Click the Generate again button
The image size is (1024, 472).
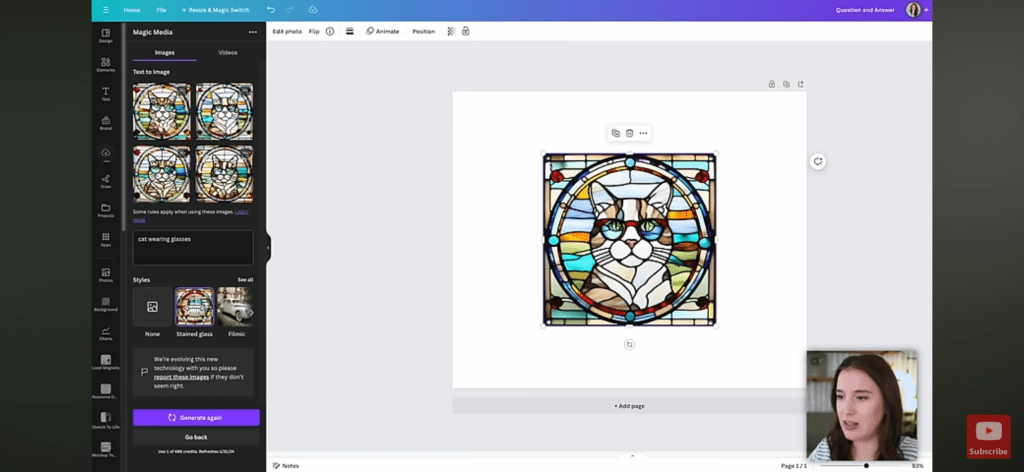(196, 418)
